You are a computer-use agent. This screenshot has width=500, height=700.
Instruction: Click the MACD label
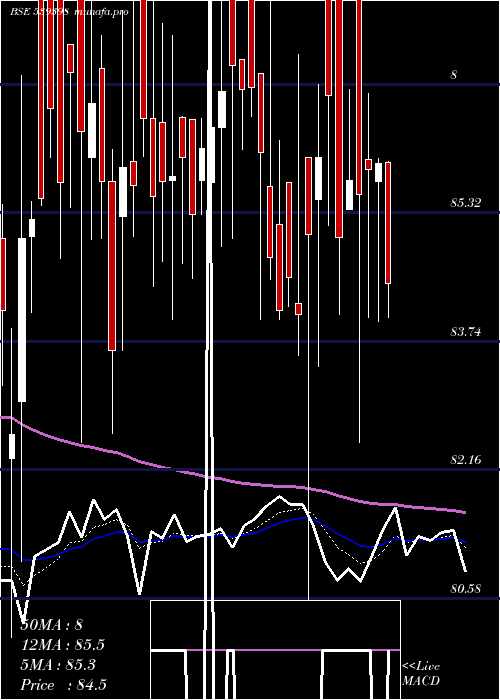[x=421, y=681]
